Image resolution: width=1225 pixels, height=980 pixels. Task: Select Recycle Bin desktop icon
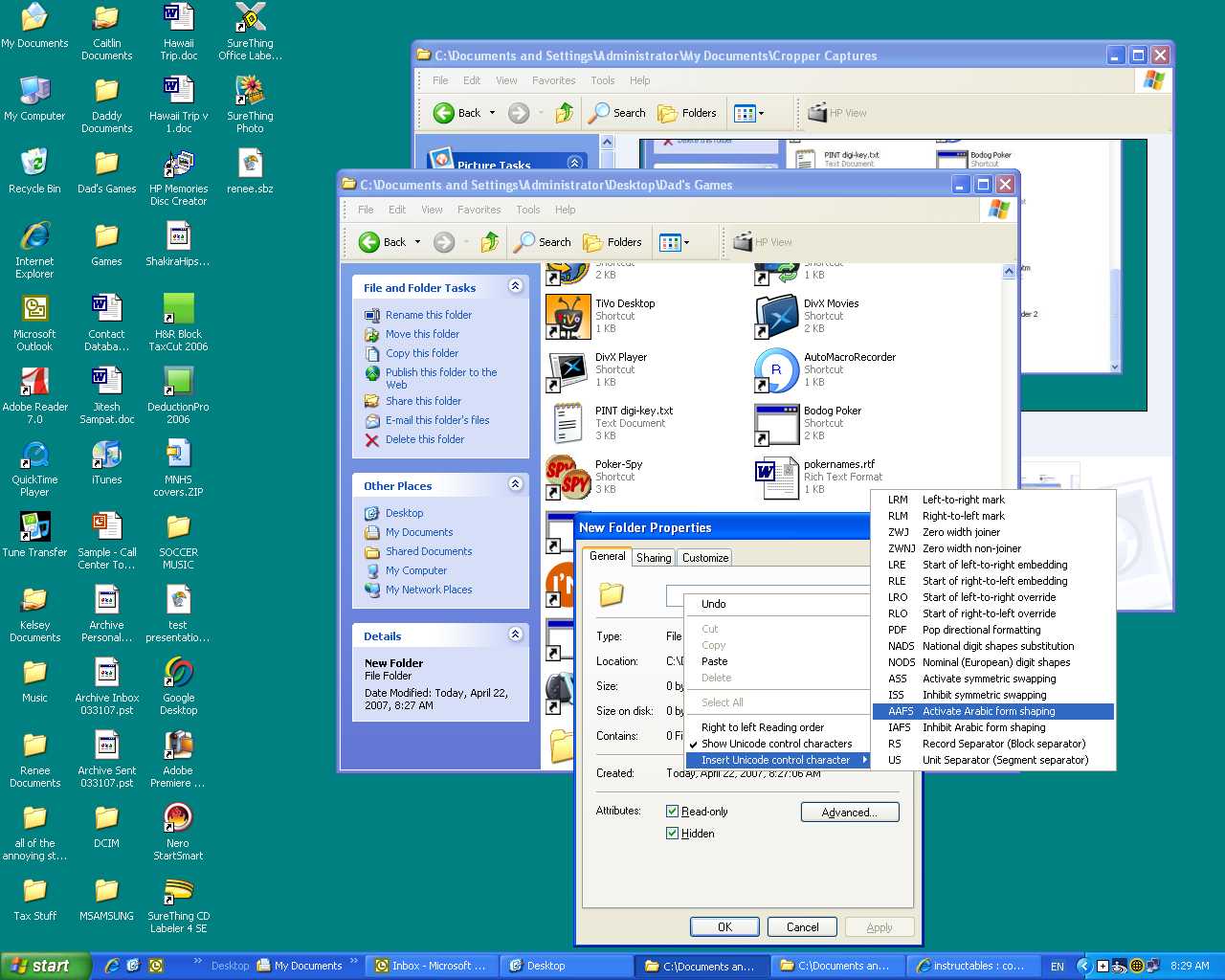(34, 171)
